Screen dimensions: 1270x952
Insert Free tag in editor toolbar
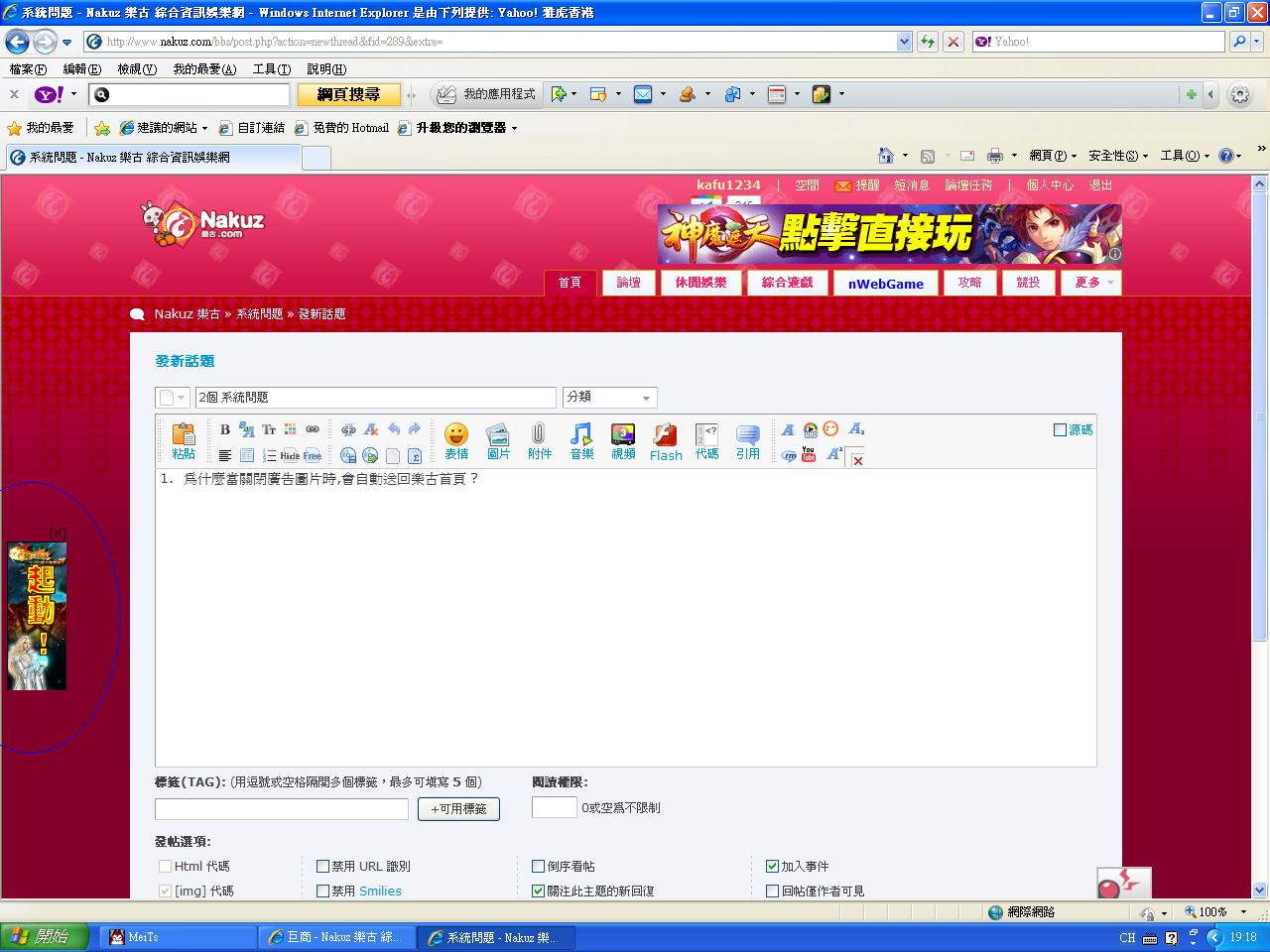313,455
